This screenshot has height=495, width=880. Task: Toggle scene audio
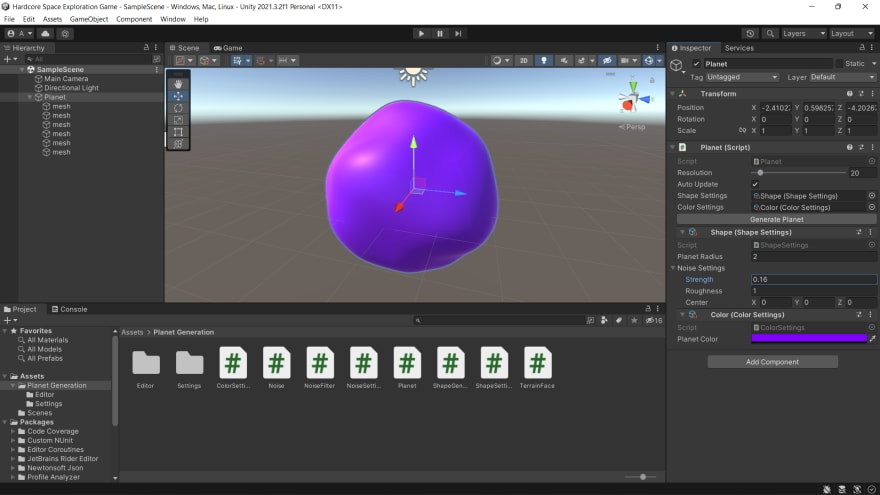point(563,61)
